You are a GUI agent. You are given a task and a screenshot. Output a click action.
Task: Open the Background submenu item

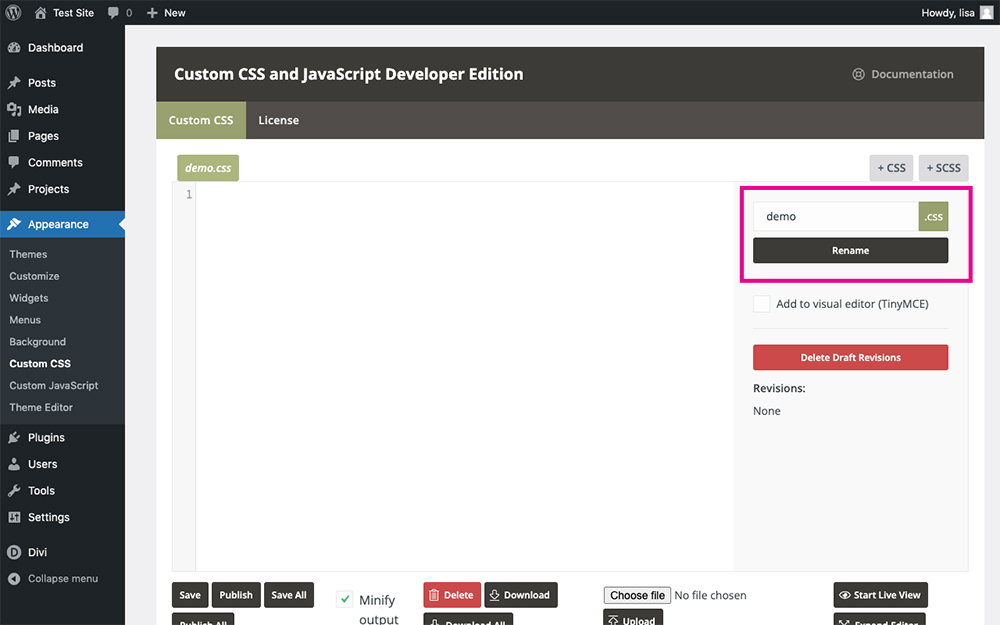pos(38,342)
